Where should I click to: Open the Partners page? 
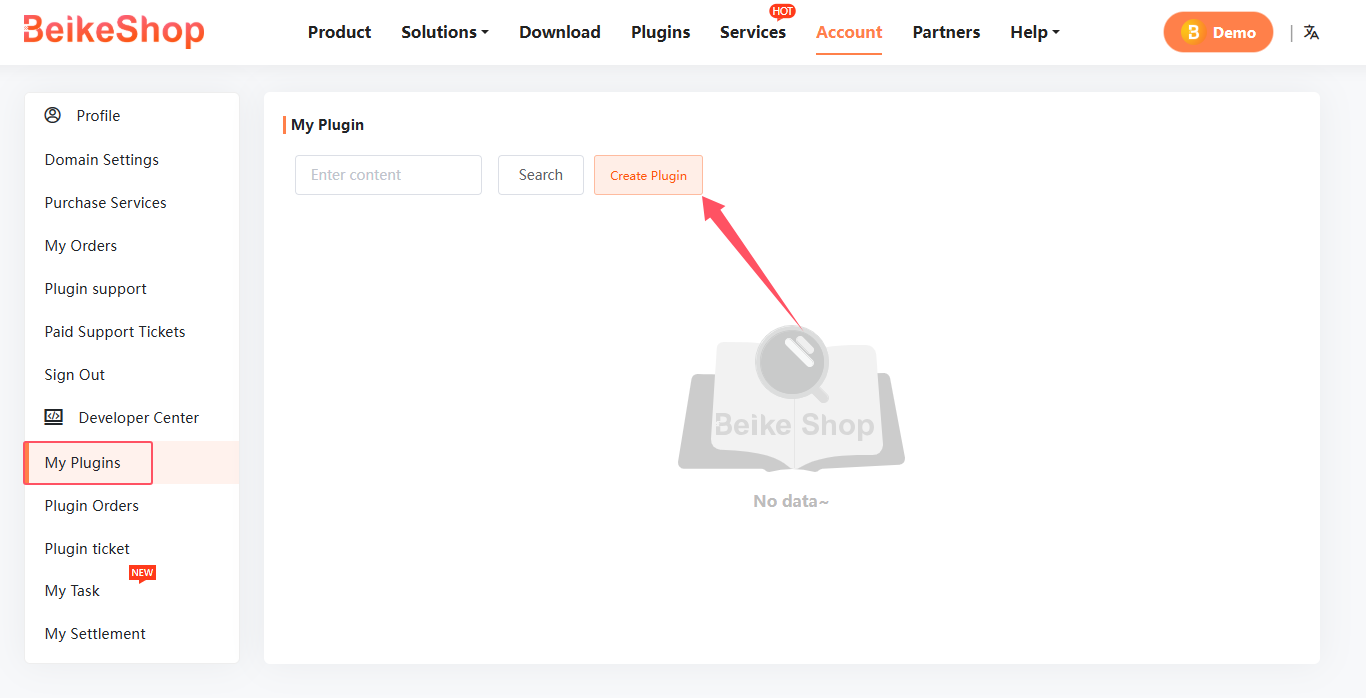(x=946, y=32)
